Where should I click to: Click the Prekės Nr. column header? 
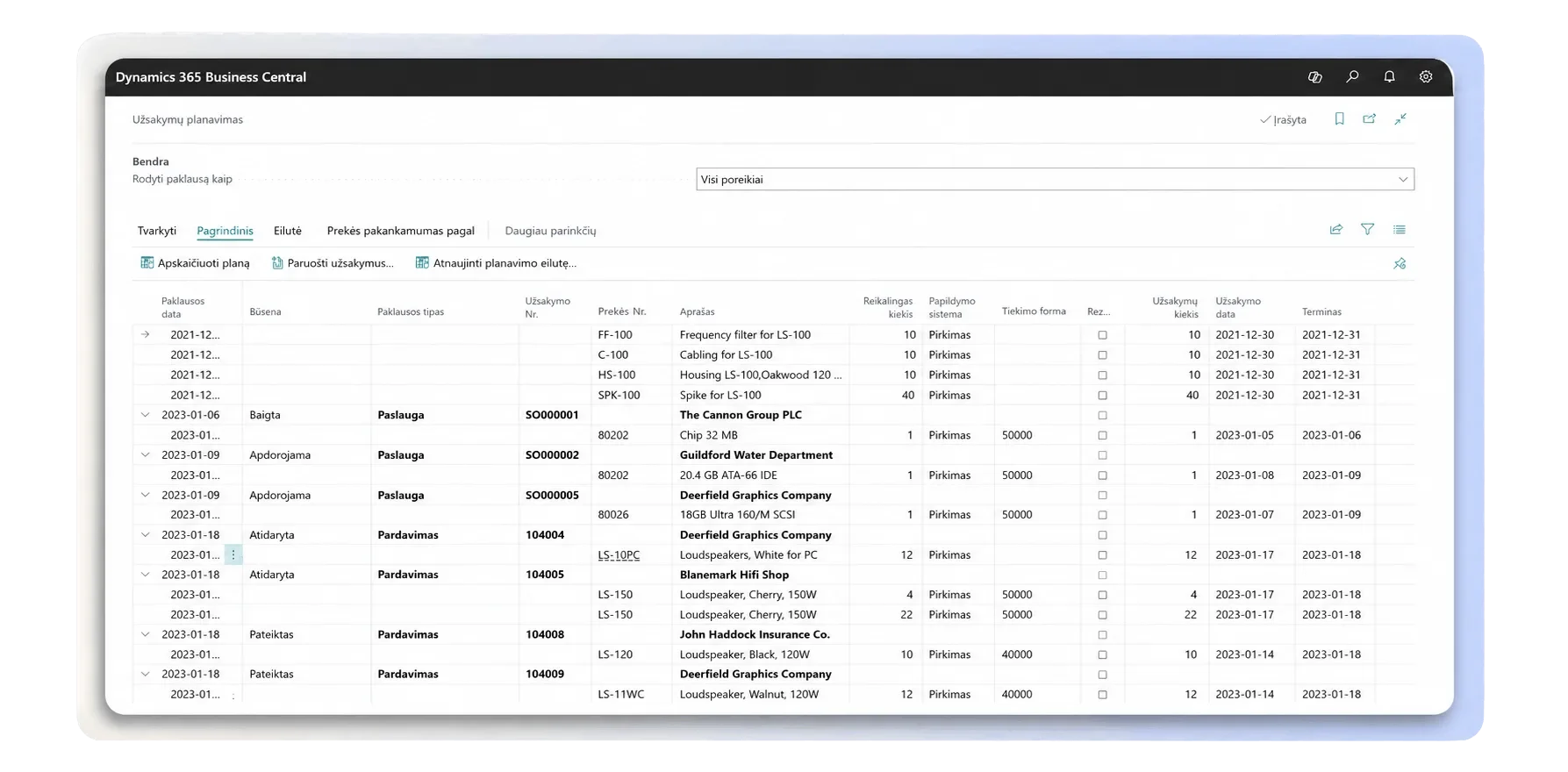pos(622,311)
